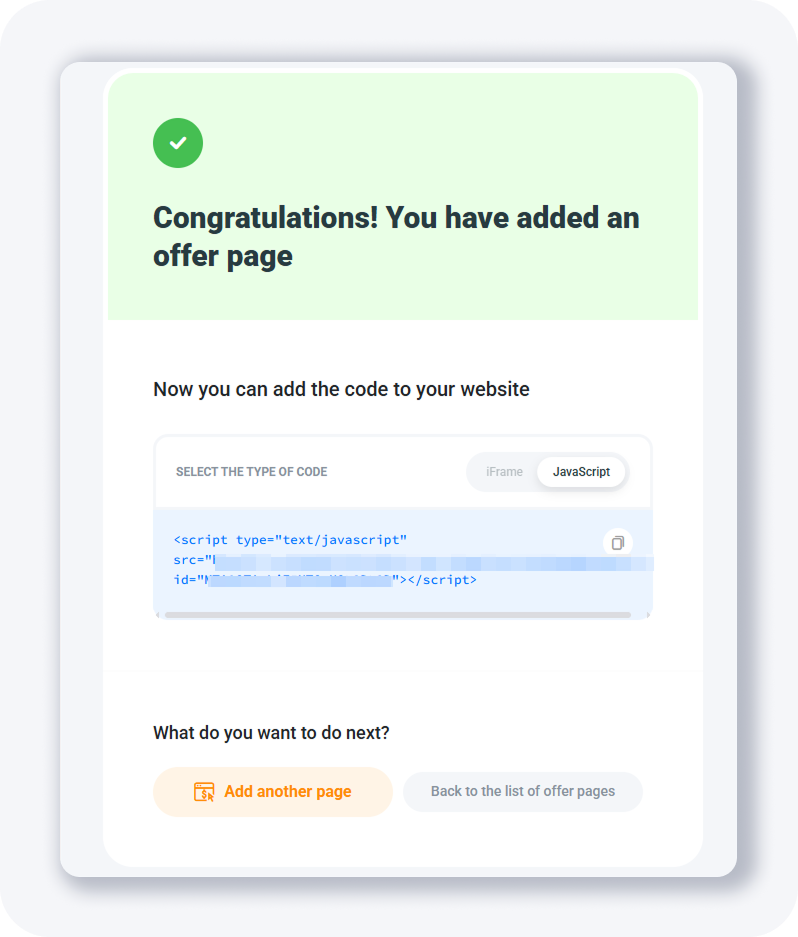
Task: Click the script type line in the code
Action: (x=290, y=541)
